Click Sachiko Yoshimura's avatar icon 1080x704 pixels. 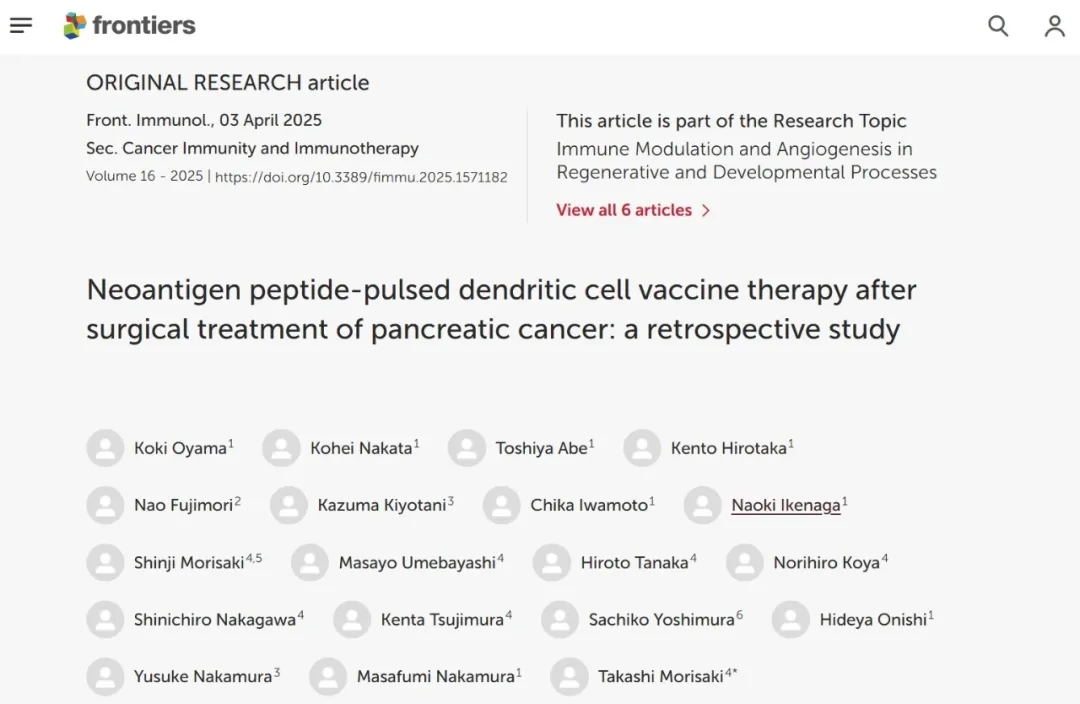point(560,619)
